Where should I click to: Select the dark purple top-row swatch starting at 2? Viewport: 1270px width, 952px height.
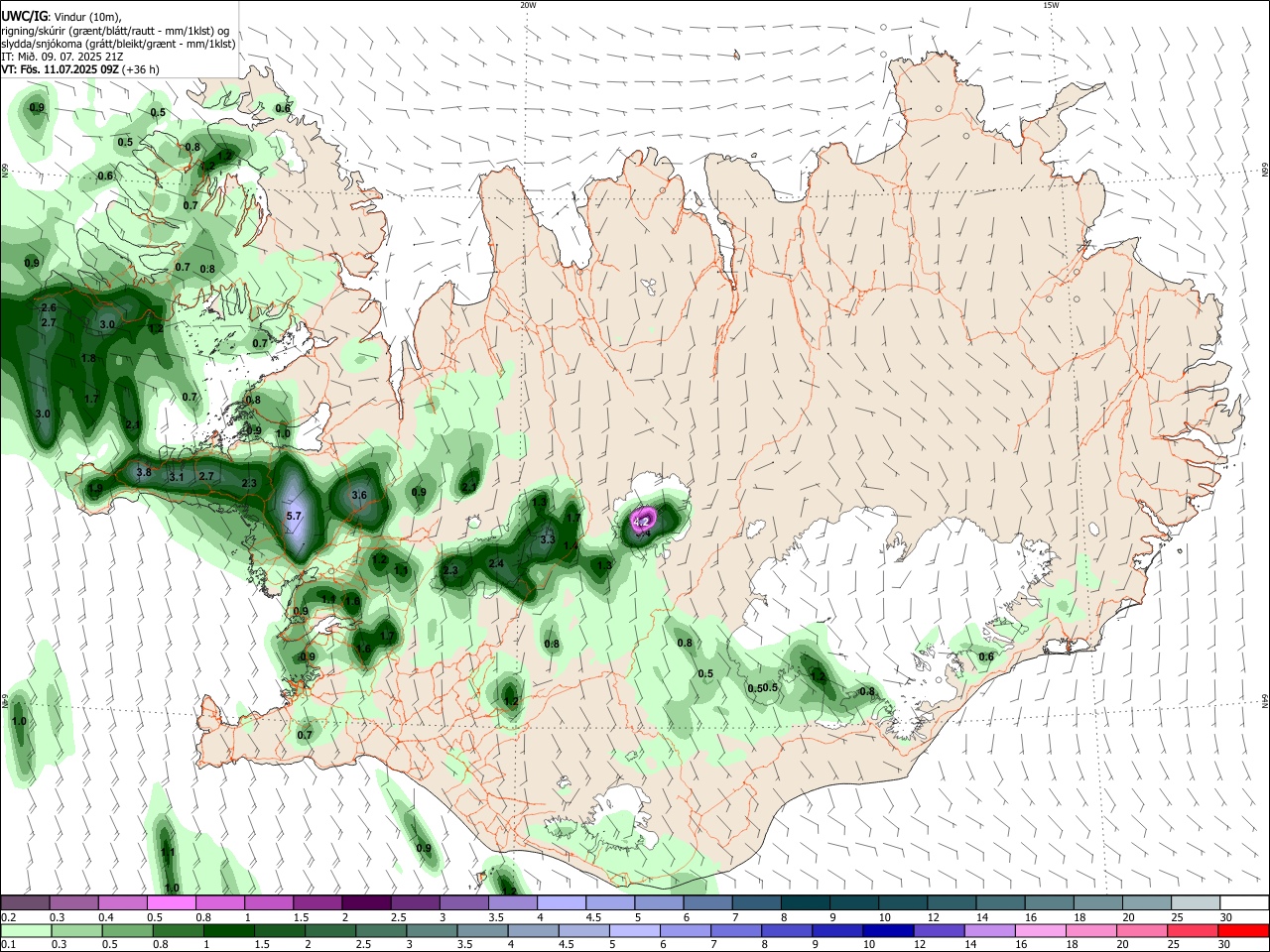click(x=366, y=903)
